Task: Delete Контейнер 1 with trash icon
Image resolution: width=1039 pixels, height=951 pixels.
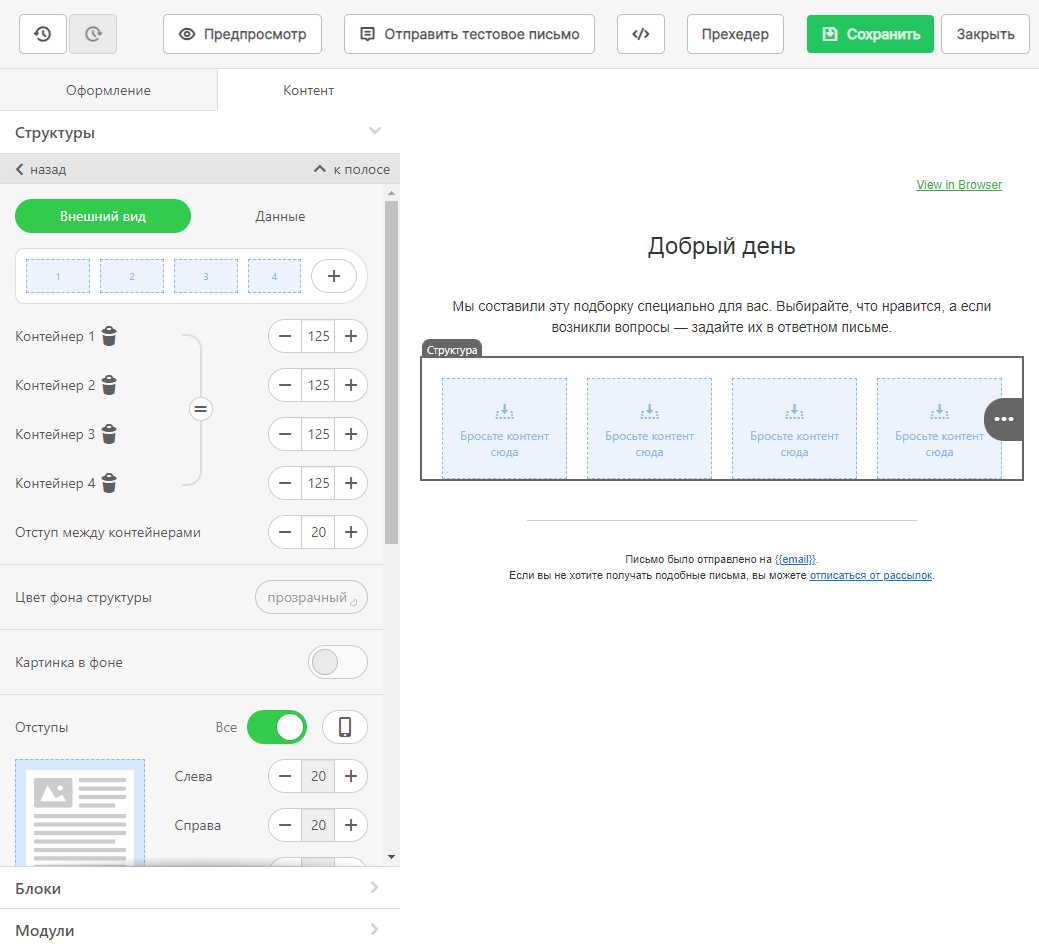Action: 109,337
